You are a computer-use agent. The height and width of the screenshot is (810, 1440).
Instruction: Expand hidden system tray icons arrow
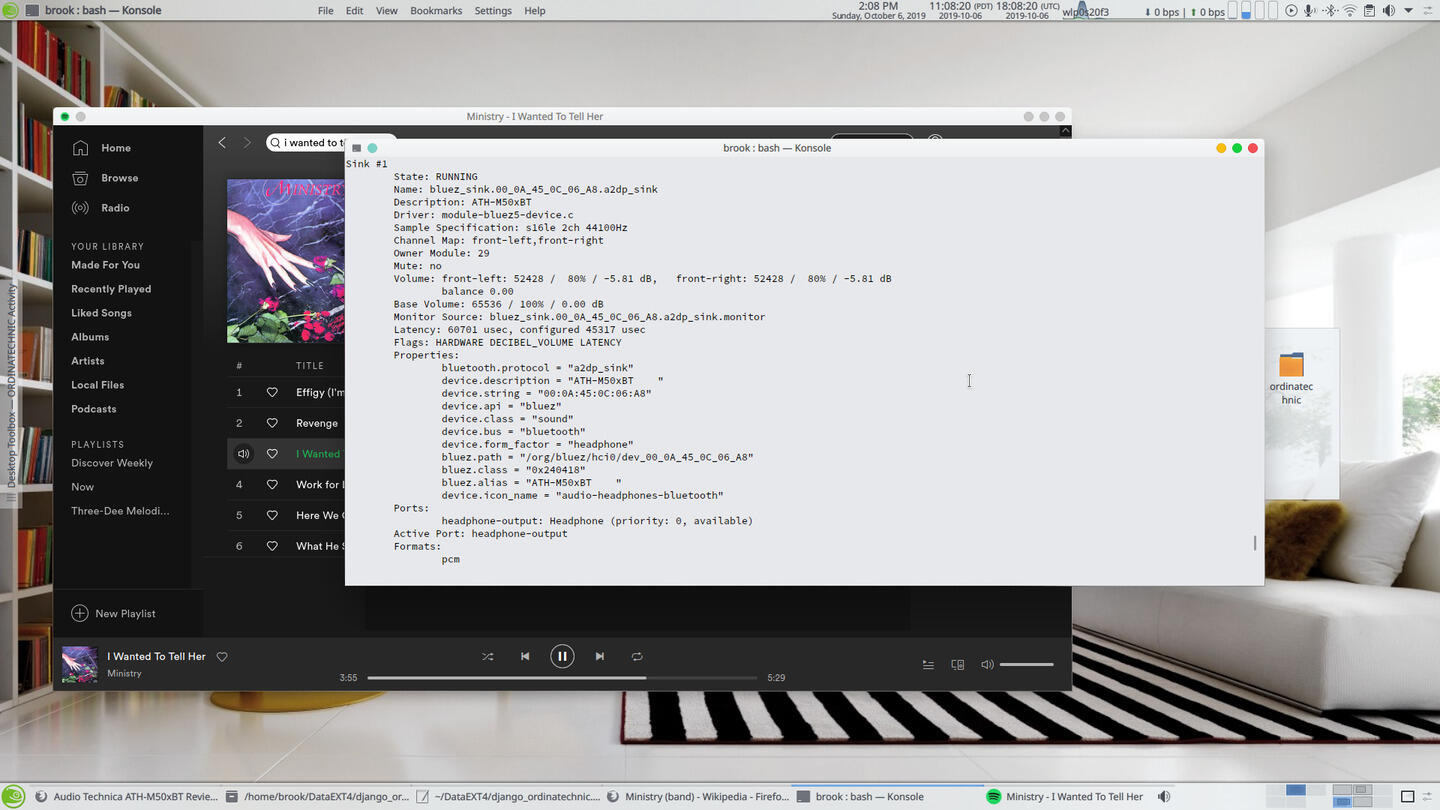[x=1409, y=11]
